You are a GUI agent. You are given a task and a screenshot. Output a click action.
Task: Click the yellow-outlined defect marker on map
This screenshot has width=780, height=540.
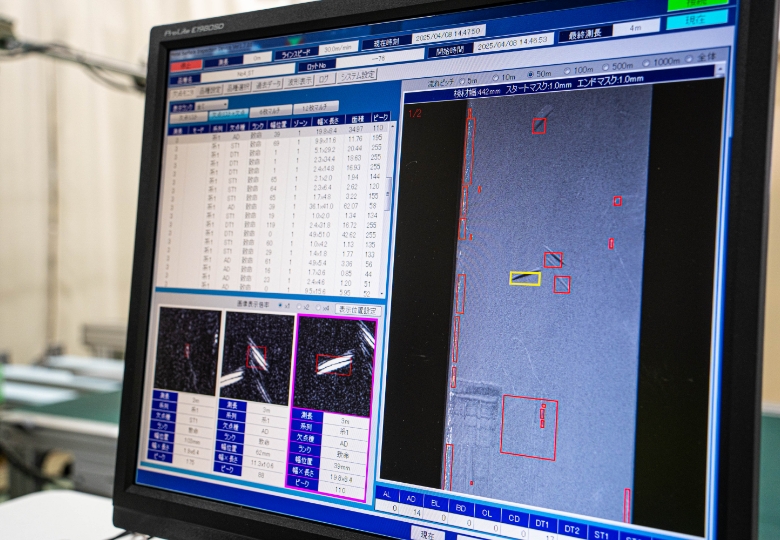coord(525,279)
